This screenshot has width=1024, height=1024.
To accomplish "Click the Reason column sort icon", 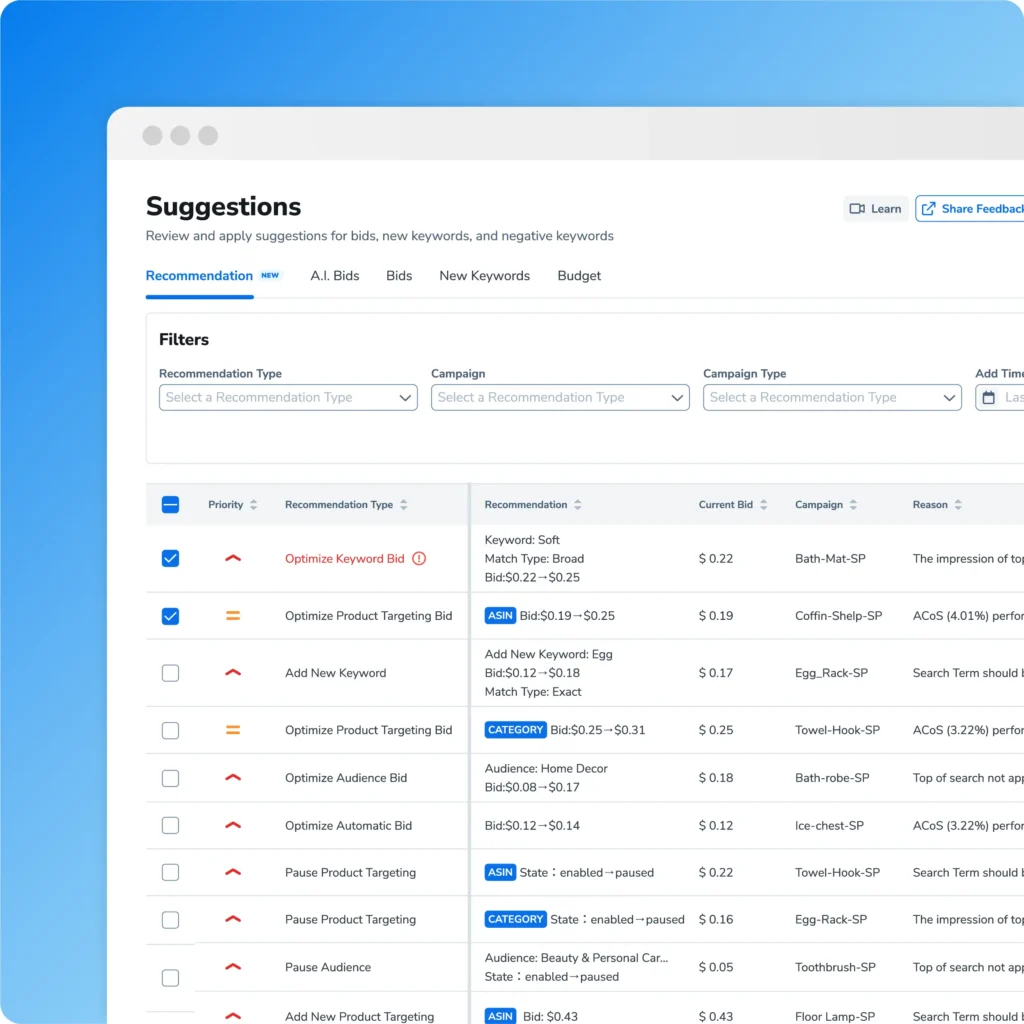I will coord(958,505).
